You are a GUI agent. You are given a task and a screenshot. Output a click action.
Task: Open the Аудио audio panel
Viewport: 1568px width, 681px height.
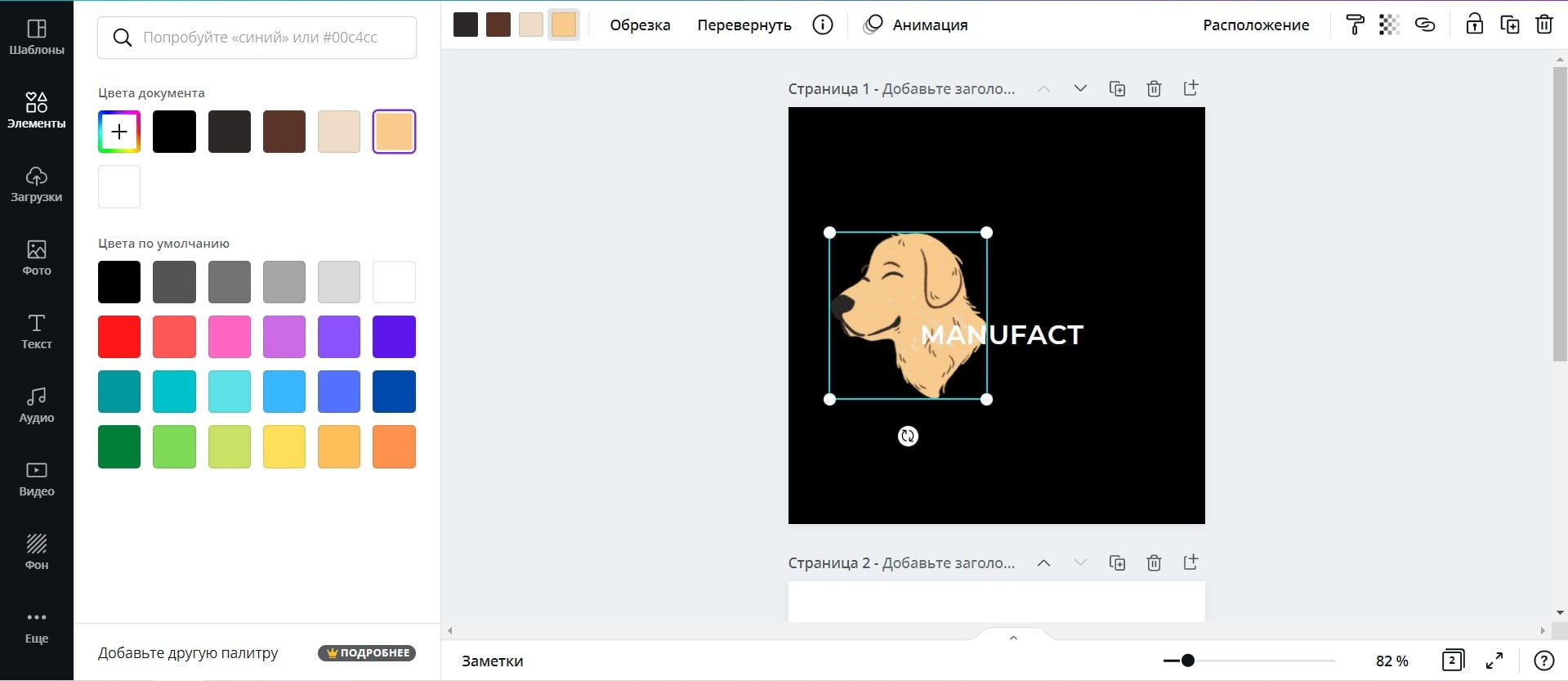[x=37, y=405]
